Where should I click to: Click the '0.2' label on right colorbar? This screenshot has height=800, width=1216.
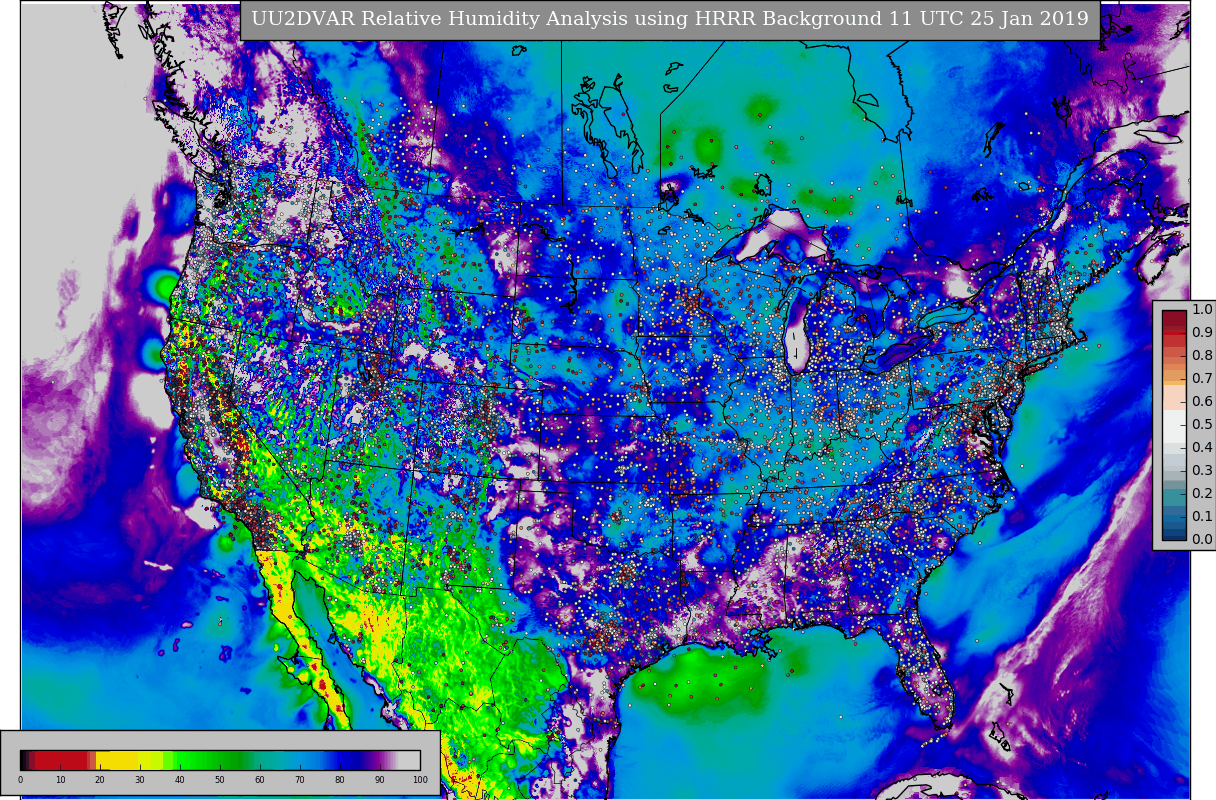click(x=1202, y=494)
